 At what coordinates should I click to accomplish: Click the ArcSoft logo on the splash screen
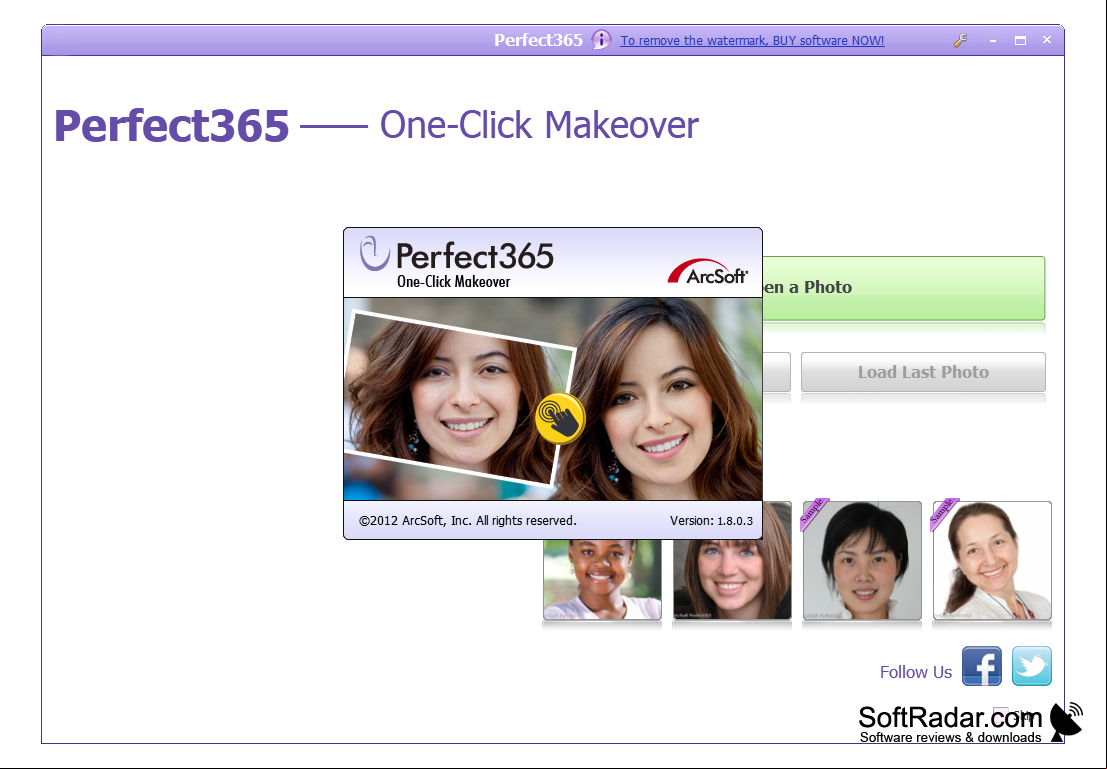[x=707, y=272]
